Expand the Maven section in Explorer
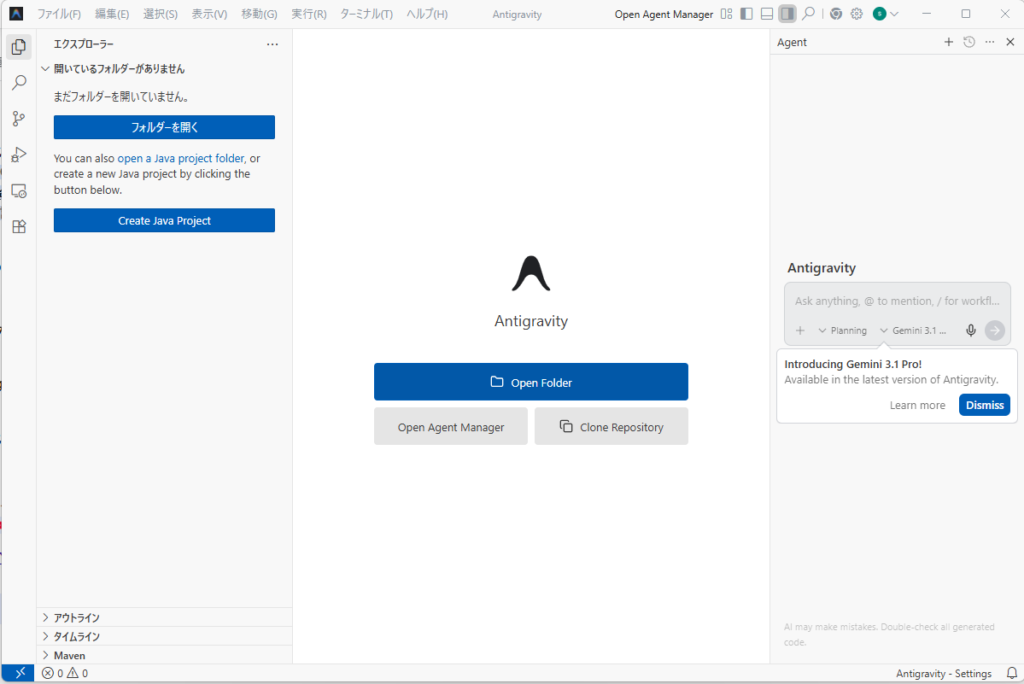Screen dimensions: 1024x684 [x=69, y=655]
